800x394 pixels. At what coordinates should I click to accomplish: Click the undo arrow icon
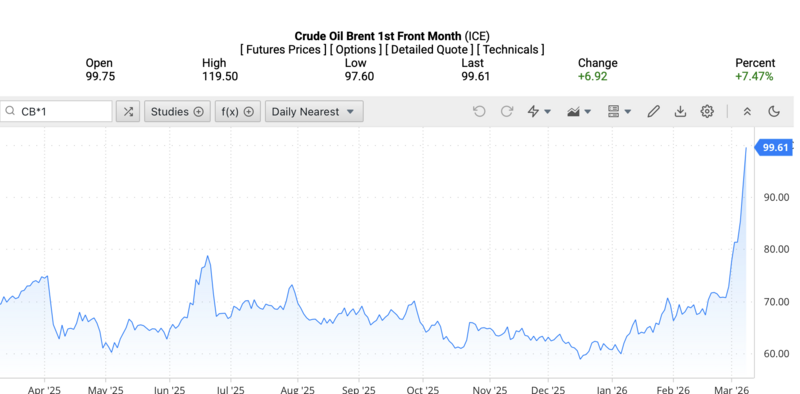[479, 111]
